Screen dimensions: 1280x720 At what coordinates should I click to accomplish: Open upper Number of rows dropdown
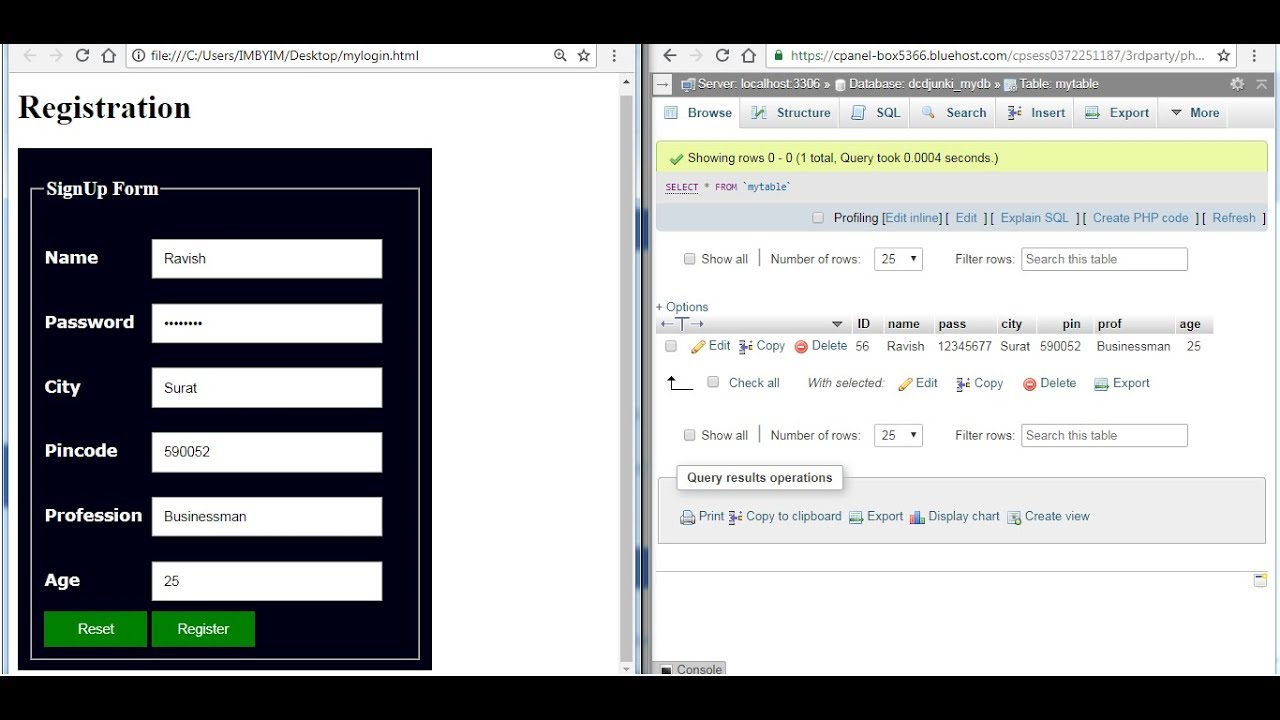click(x=898, y=259)
